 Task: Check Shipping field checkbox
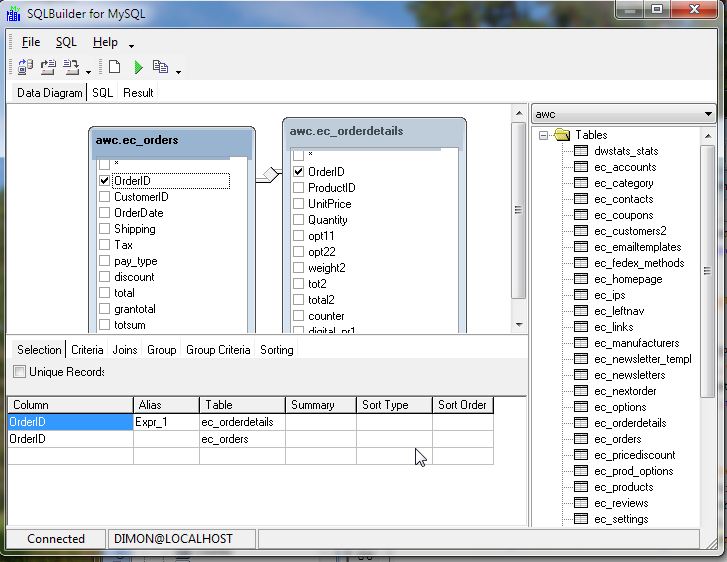click(104, 229)
